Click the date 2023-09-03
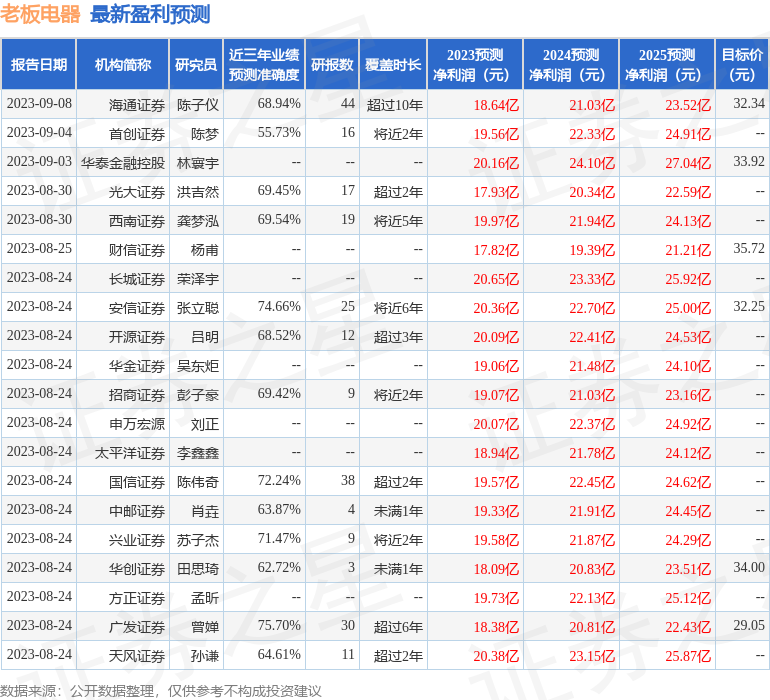The height and width of the screenshot is (700, 770). tap(39, 161)
